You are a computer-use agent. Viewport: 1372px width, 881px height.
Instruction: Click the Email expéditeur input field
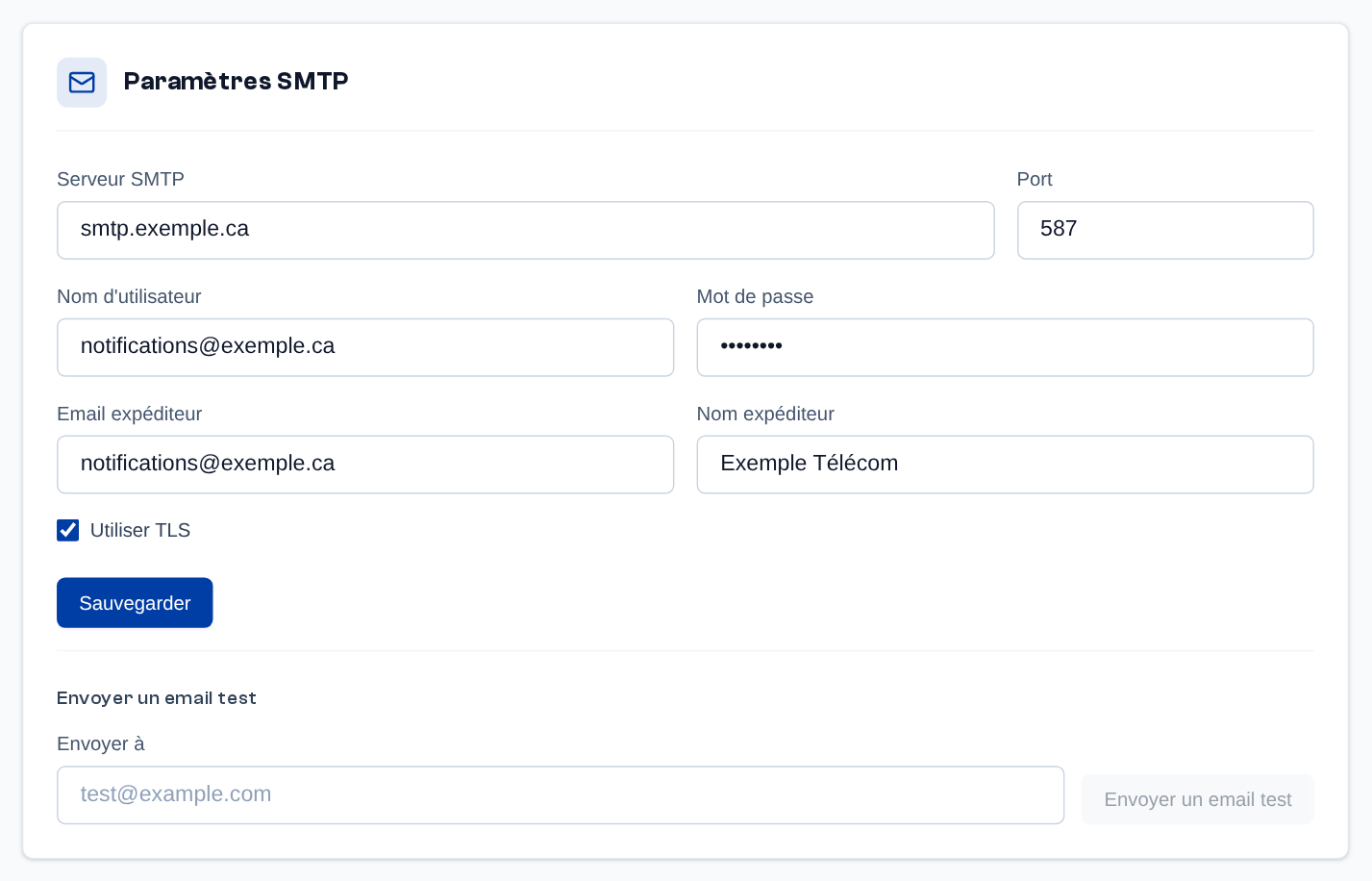point(365,465)
